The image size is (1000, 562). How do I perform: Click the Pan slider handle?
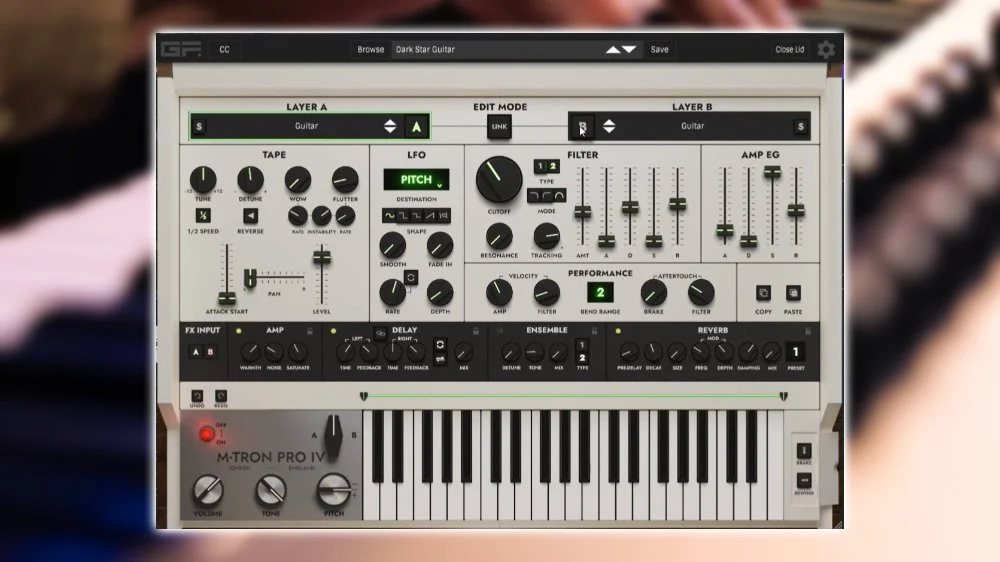250,278
